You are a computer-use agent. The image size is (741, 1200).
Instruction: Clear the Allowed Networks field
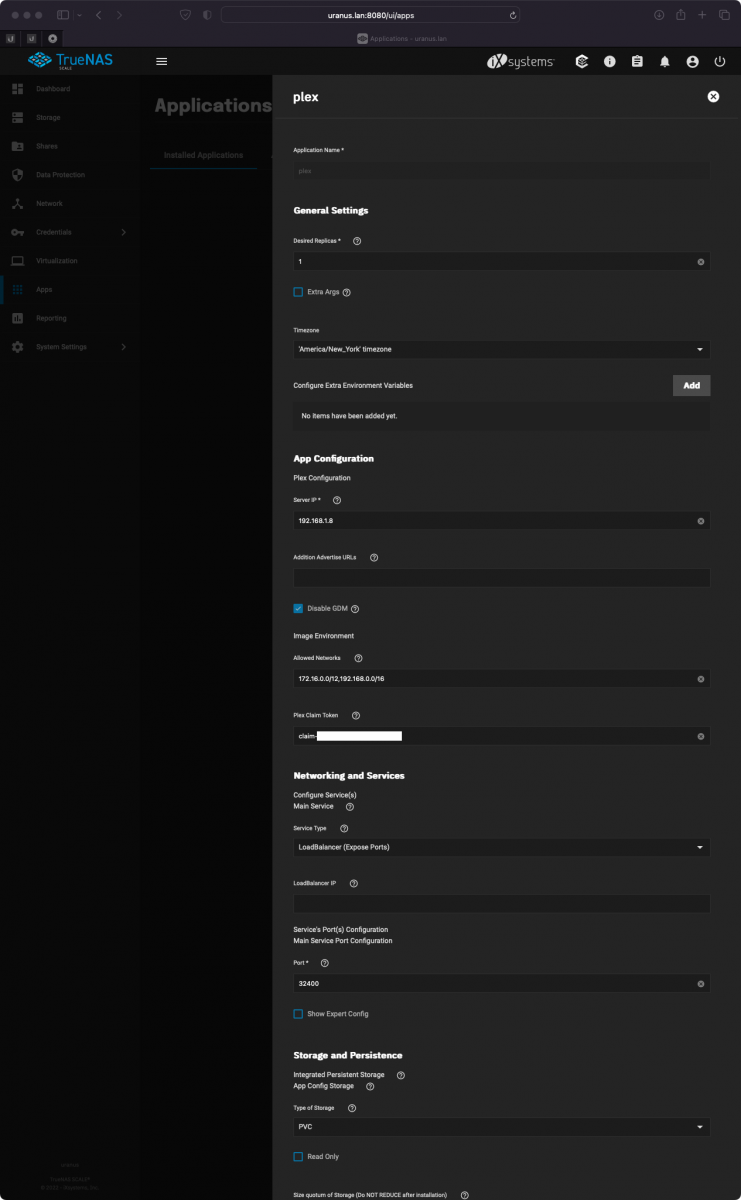click(701, 679)
